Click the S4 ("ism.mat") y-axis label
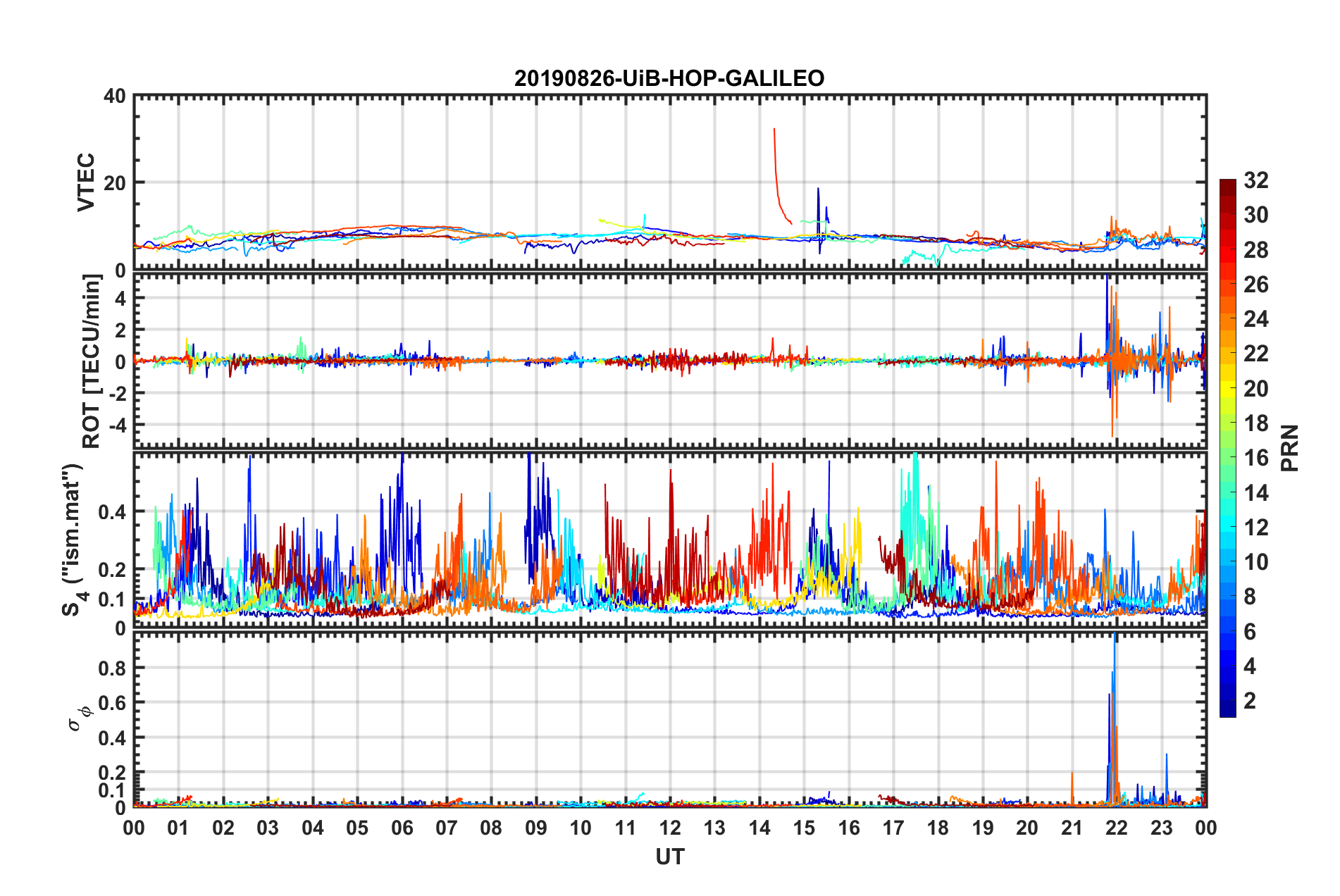1340x896 pixels. pyautogui.click(x=75, y=540)
